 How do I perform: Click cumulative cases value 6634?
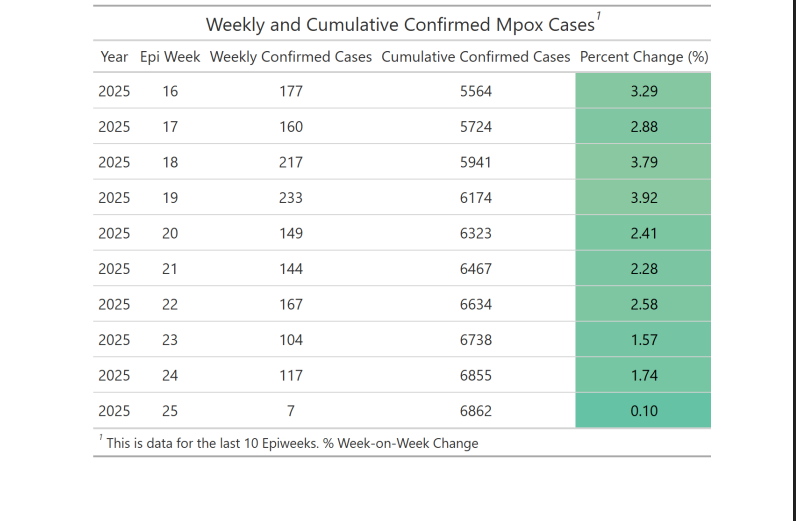(476, 305)
